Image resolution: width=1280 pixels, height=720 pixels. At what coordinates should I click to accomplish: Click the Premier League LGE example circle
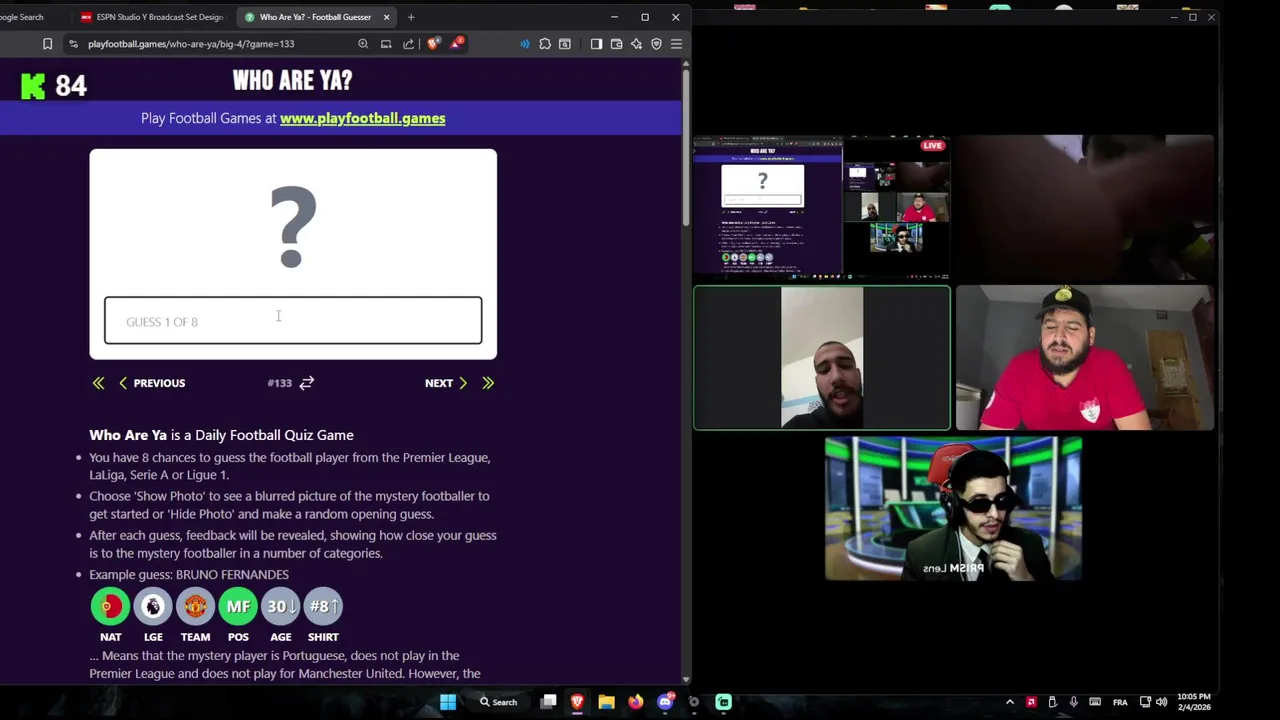(153, 606)
